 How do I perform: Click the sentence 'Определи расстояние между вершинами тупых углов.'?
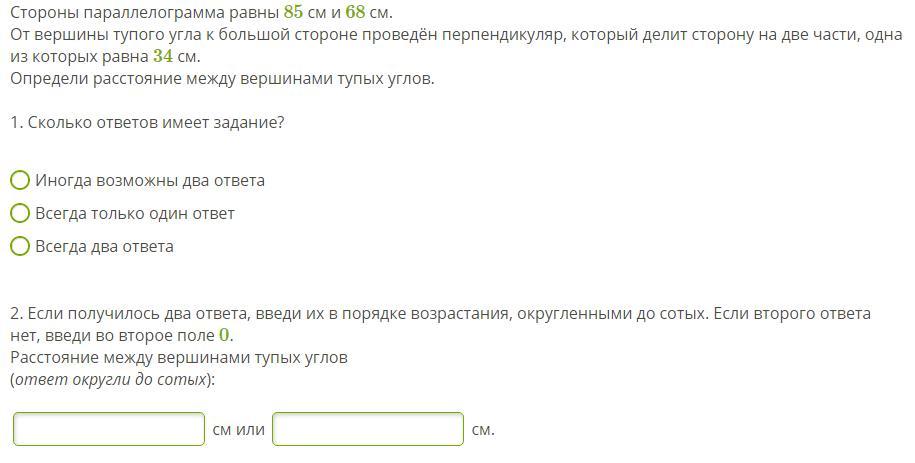(222, 79)
